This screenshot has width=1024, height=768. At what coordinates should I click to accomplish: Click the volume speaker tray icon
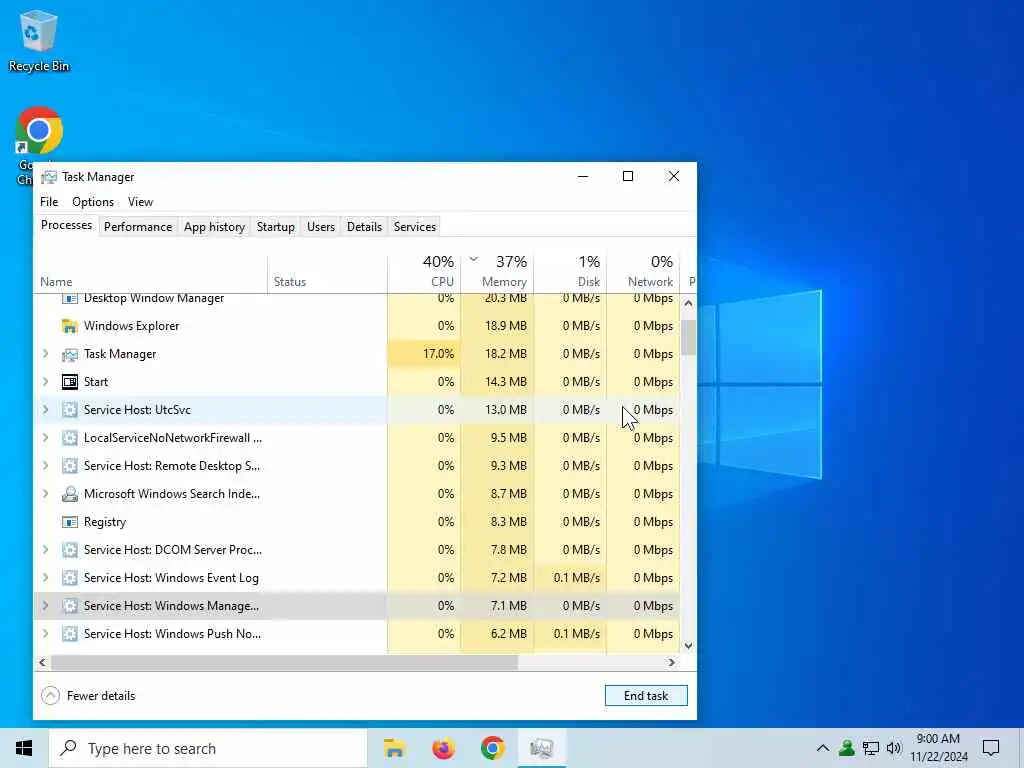pyautogui.click(x=894, y=748)
